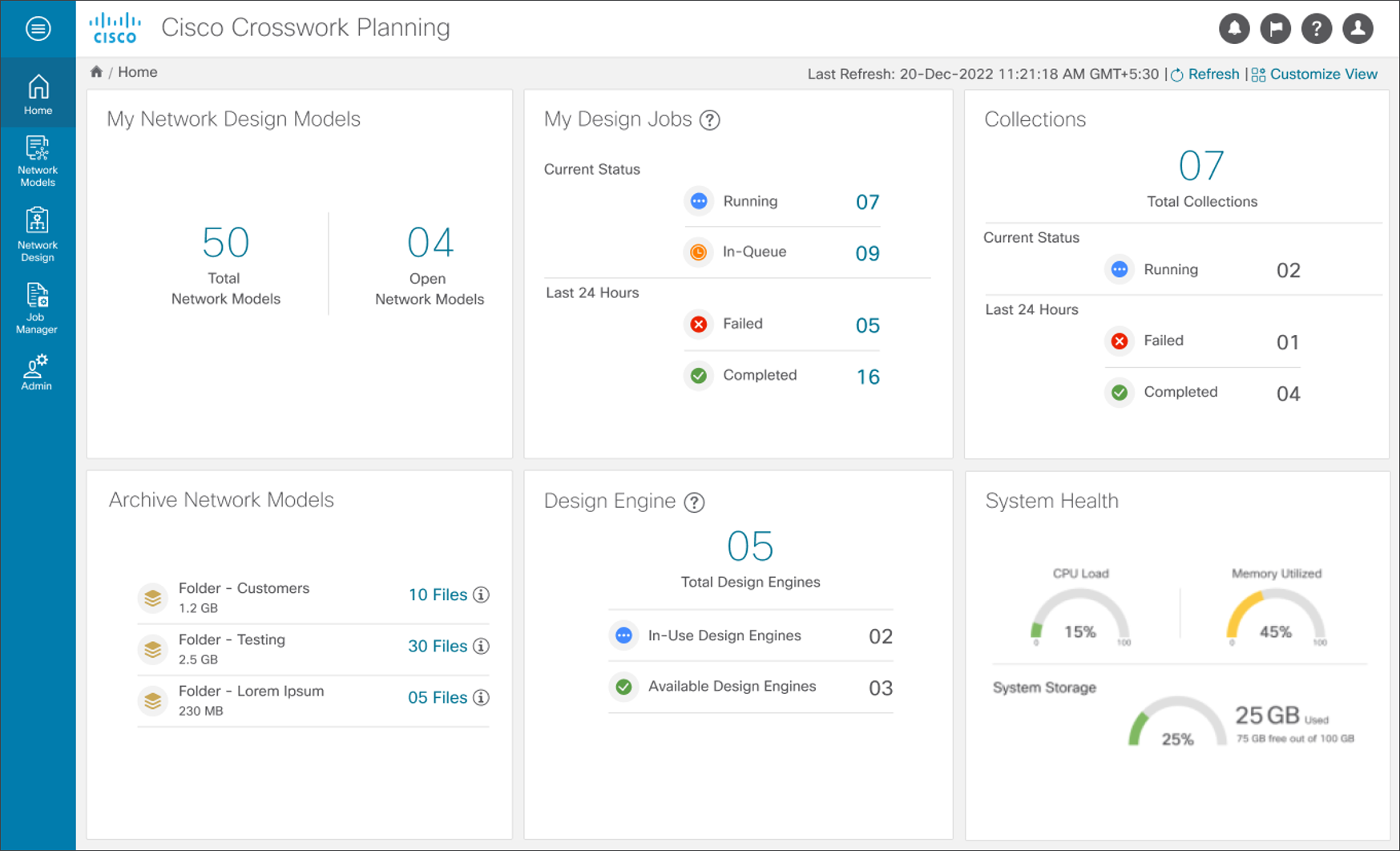Click the Completed check icon in My Design Jobs

pyautogui.click(x=699, y=376)
